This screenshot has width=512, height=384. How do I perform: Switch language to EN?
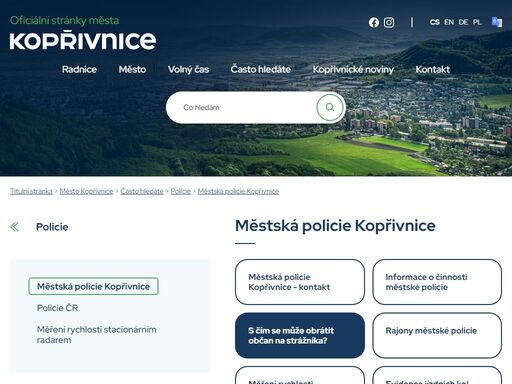[449, 22]
